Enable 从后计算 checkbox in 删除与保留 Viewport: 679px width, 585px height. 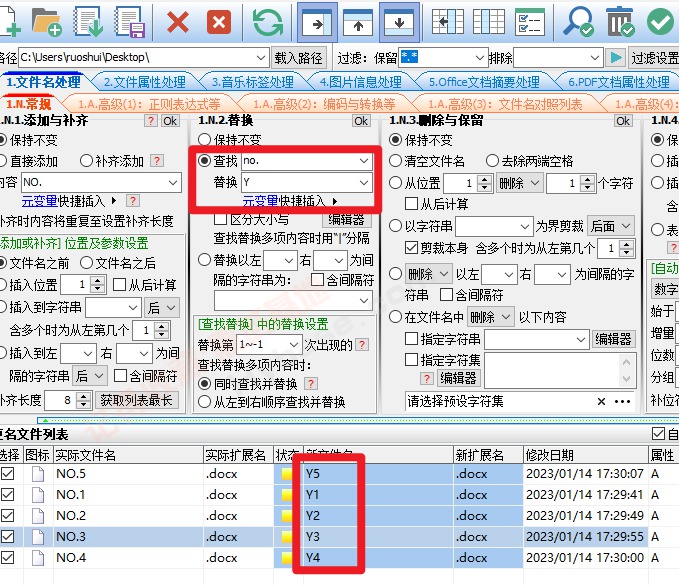[x=411, y=204]
